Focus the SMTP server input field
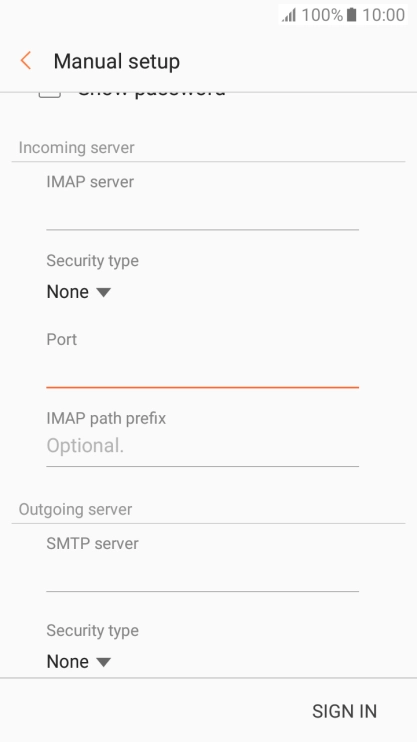The width and height of the screenshot is (417, 742). coord(203,574)
